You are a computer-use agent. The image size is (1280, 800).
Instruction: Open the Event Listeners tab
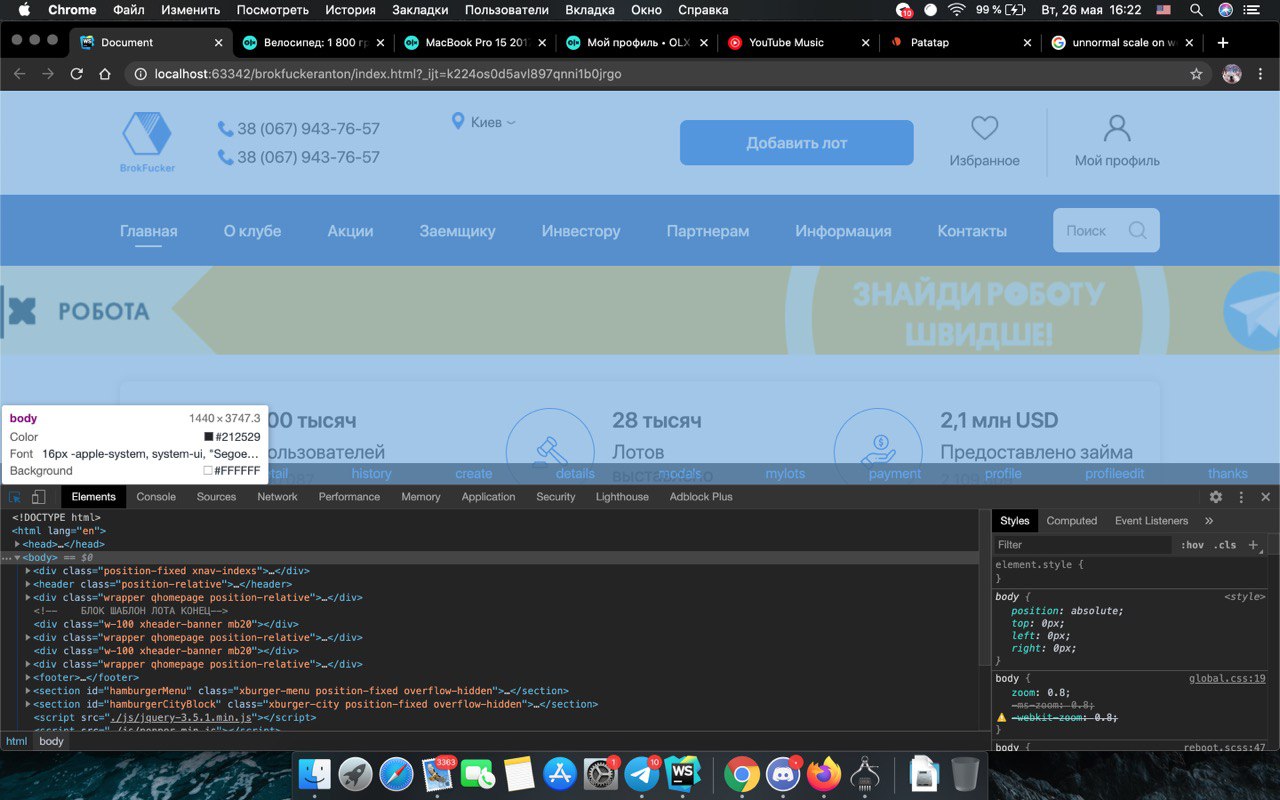point(1151,521)
